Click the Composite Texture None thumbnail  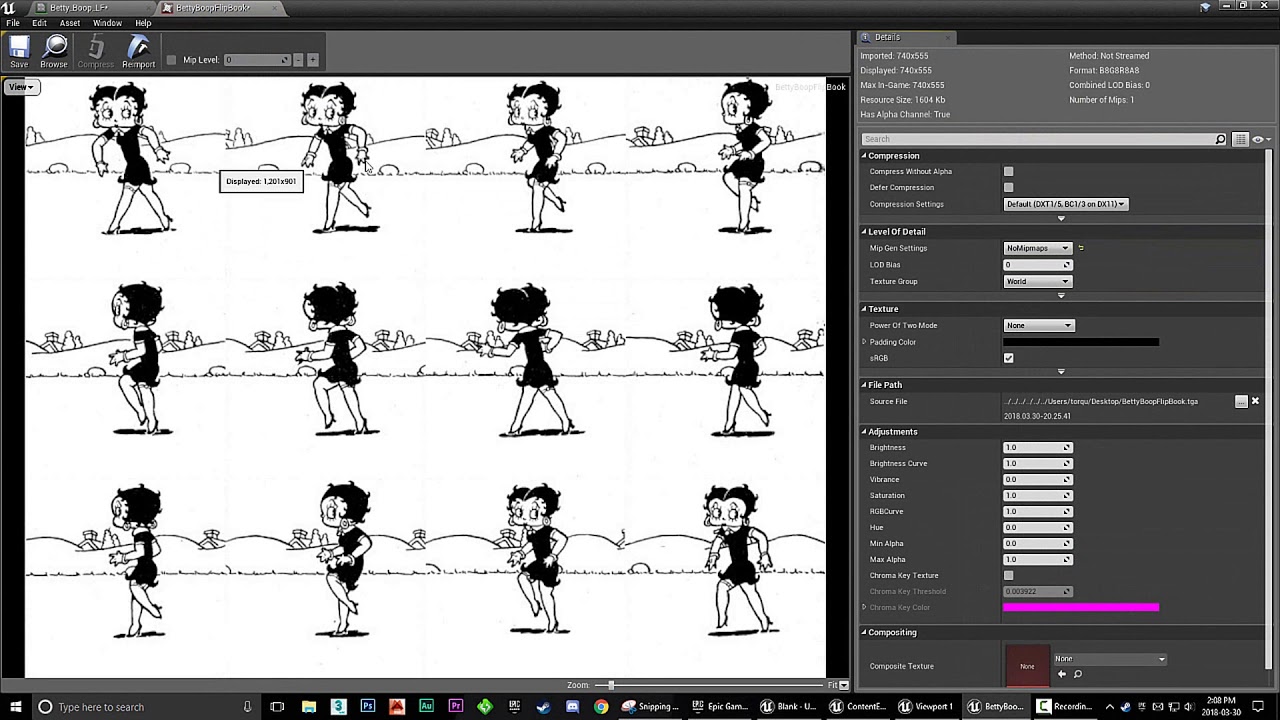[1027, 666]
